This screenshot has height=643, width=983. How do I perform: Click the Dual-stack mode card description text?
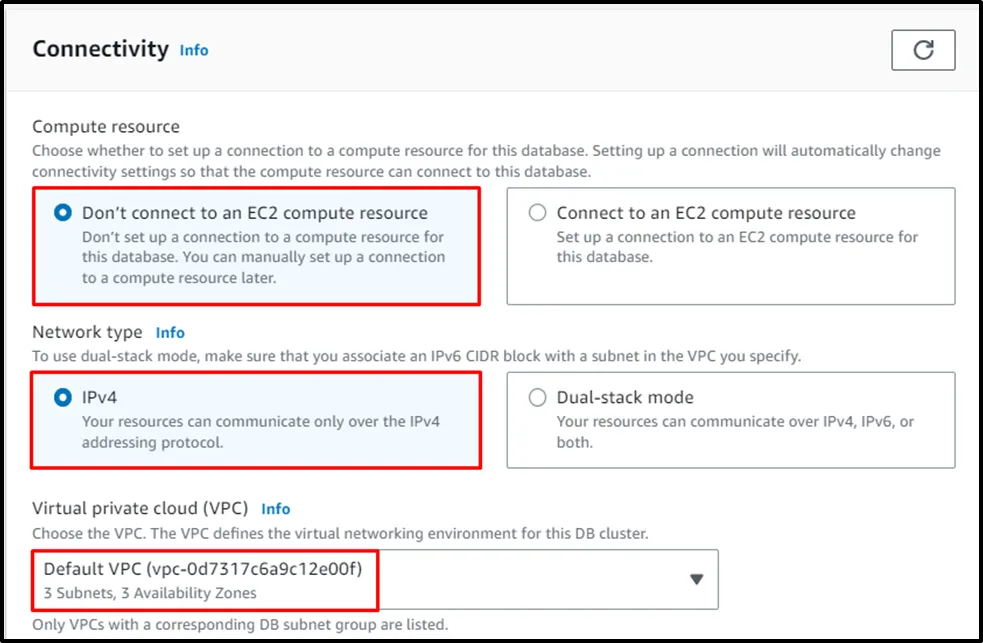point(735,432)
